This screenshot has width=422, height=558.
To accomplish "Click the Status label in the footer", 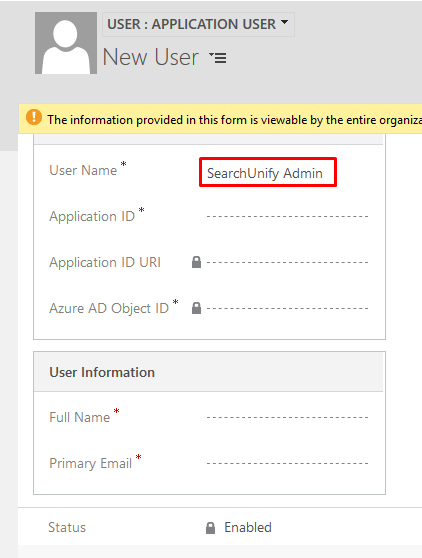I will 67,527.
